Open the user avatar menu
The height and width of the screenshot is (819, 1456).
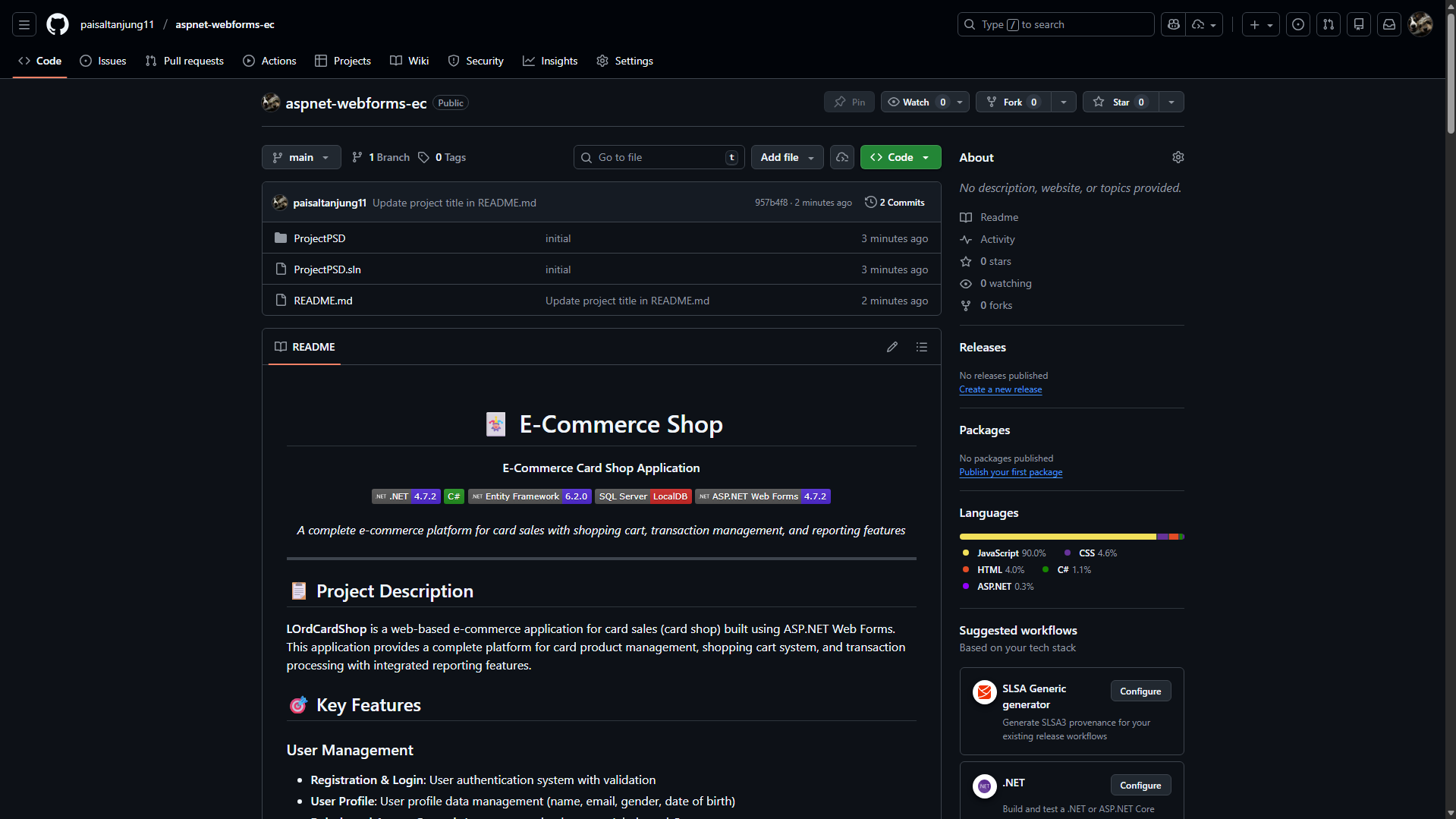(x=1420, y=24)
